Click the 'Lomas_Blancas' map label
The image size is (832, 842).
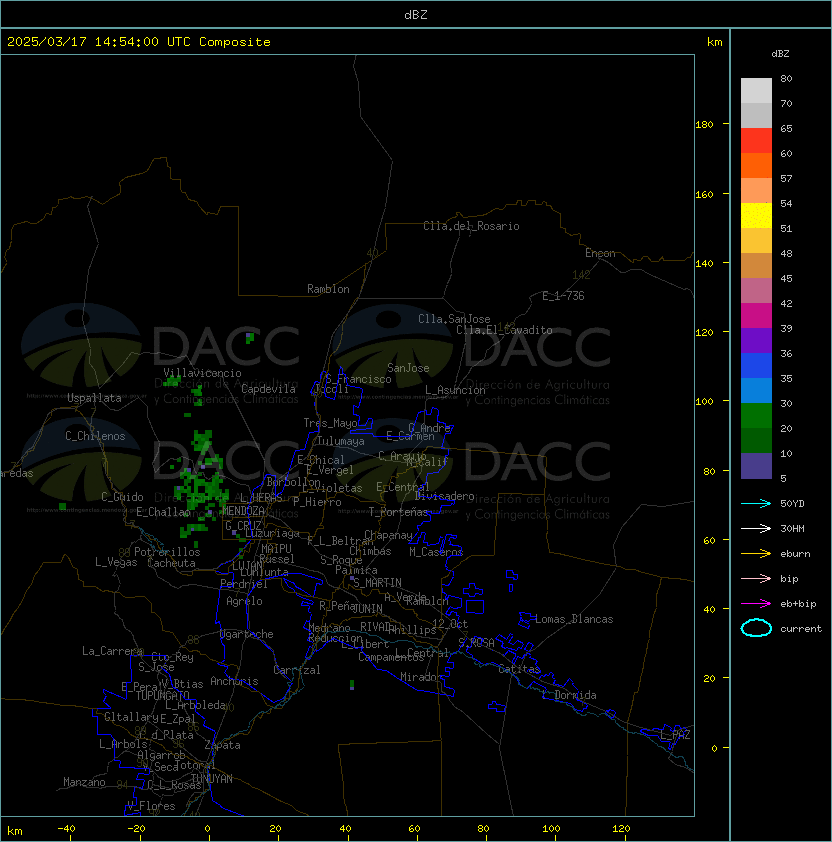pos(574,619)
